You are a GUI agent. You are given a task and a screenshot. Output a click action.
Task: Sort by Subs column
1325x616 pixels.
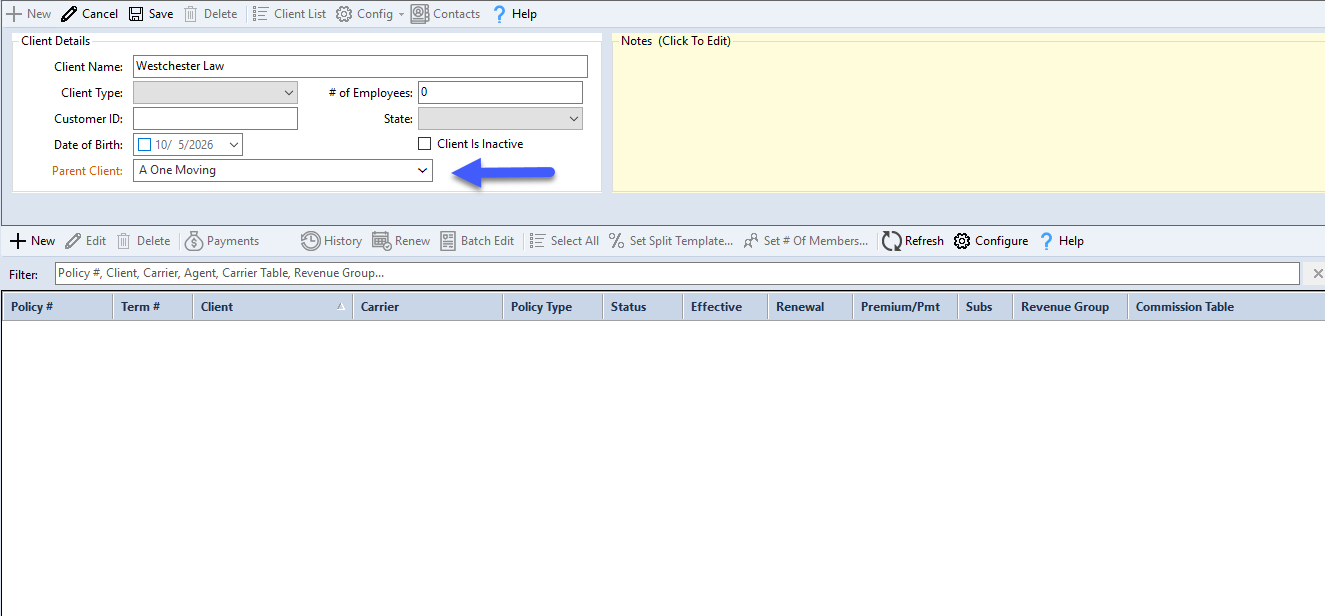tap(985, 307)
